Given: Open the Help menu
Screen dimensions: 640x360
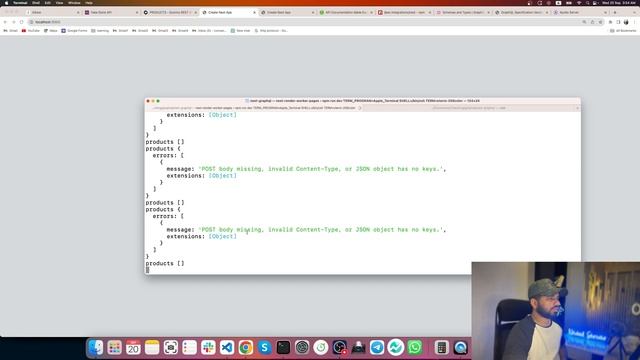Looking at the screenshot, I should click(x=89, y=3).
